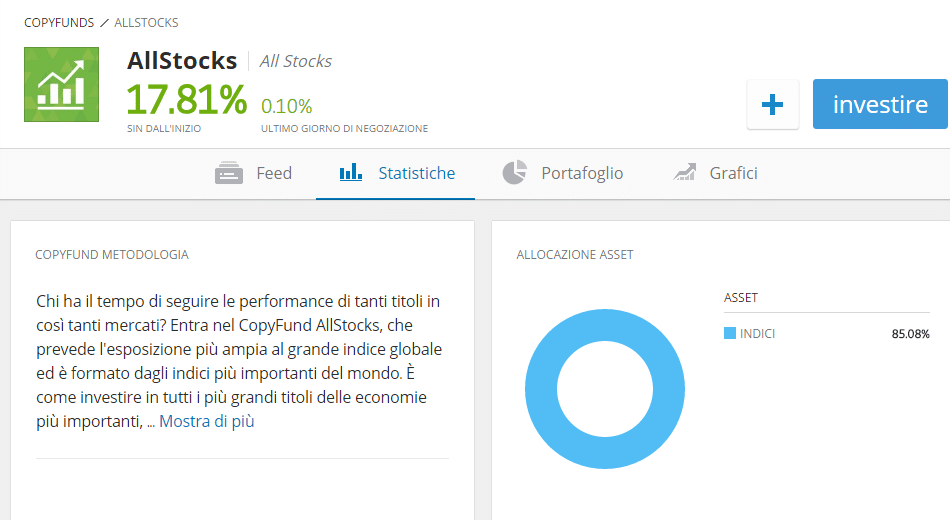950x520 pixels.
Task: Click the green AllStocks chart logo
Action: coord(61,84)
